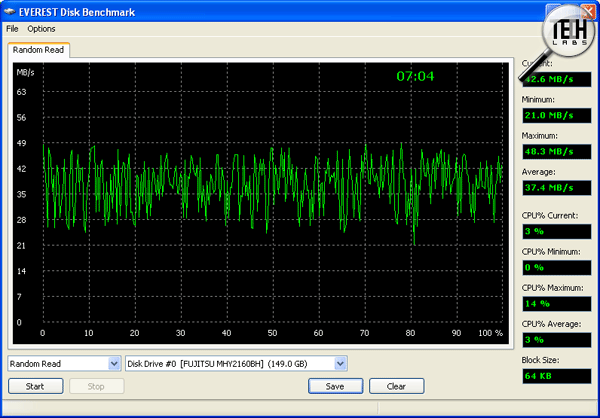The width and height of the screenshot is (600, 418).
Task: Click the CPU% Average 3 % value
Action: click(556, 340)
